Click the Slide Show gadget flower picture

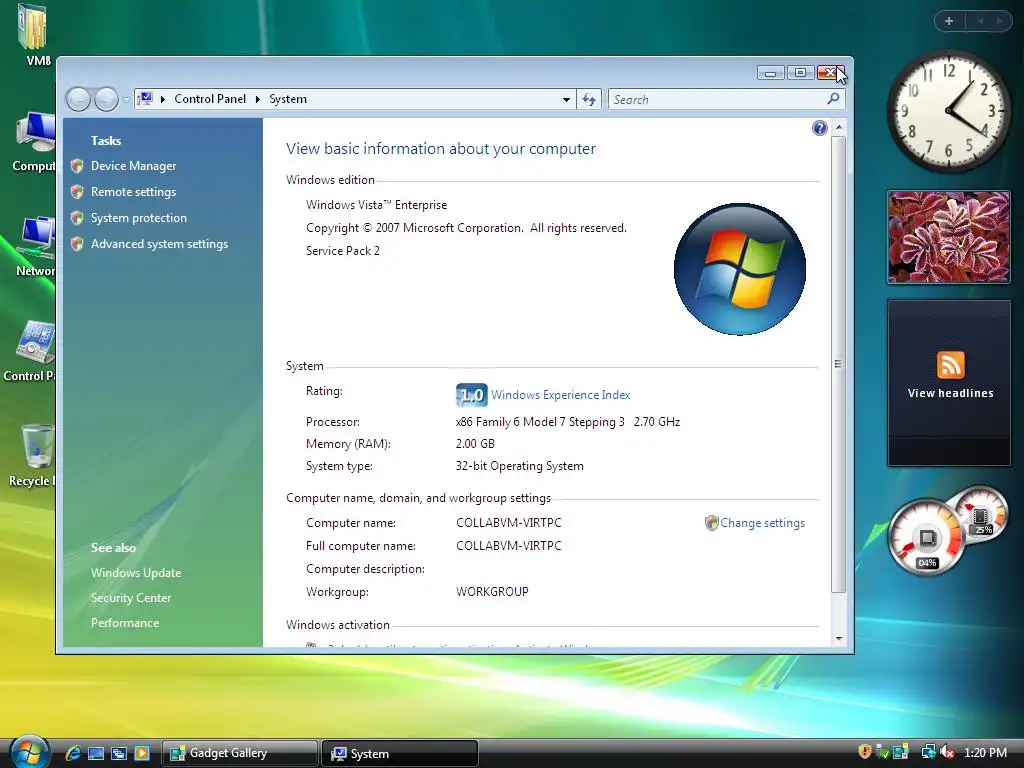[x=949, y=237]
